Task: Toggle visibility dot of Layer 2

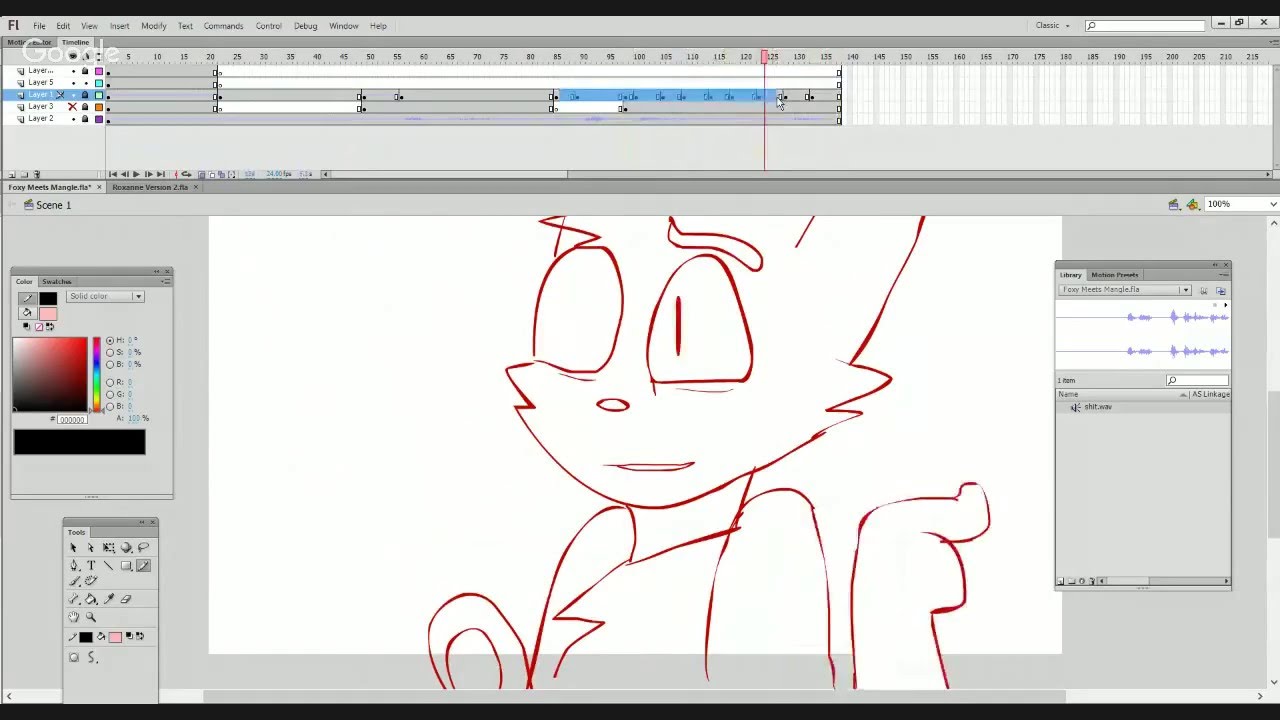Action: coord(73,119)
